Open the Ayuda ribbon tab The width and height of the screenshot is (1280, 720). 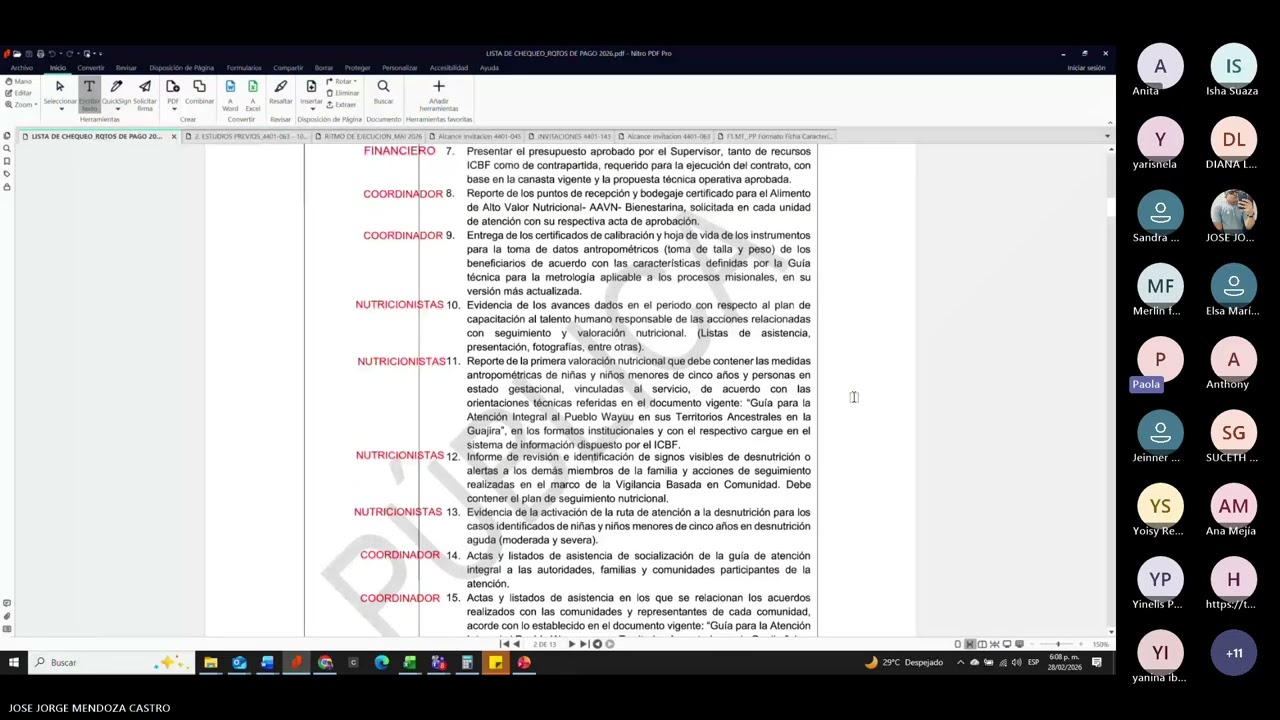pyautogui.click(x=489, y=68)
